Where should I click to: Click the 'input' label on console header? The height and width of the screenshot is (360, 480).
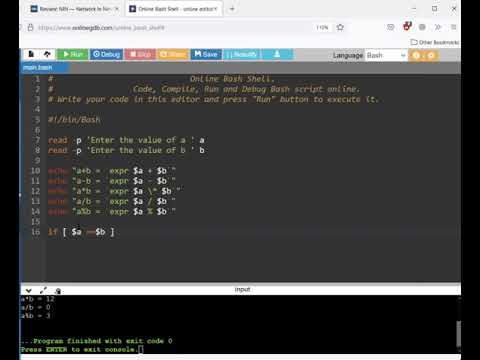(x=242, y=289)
